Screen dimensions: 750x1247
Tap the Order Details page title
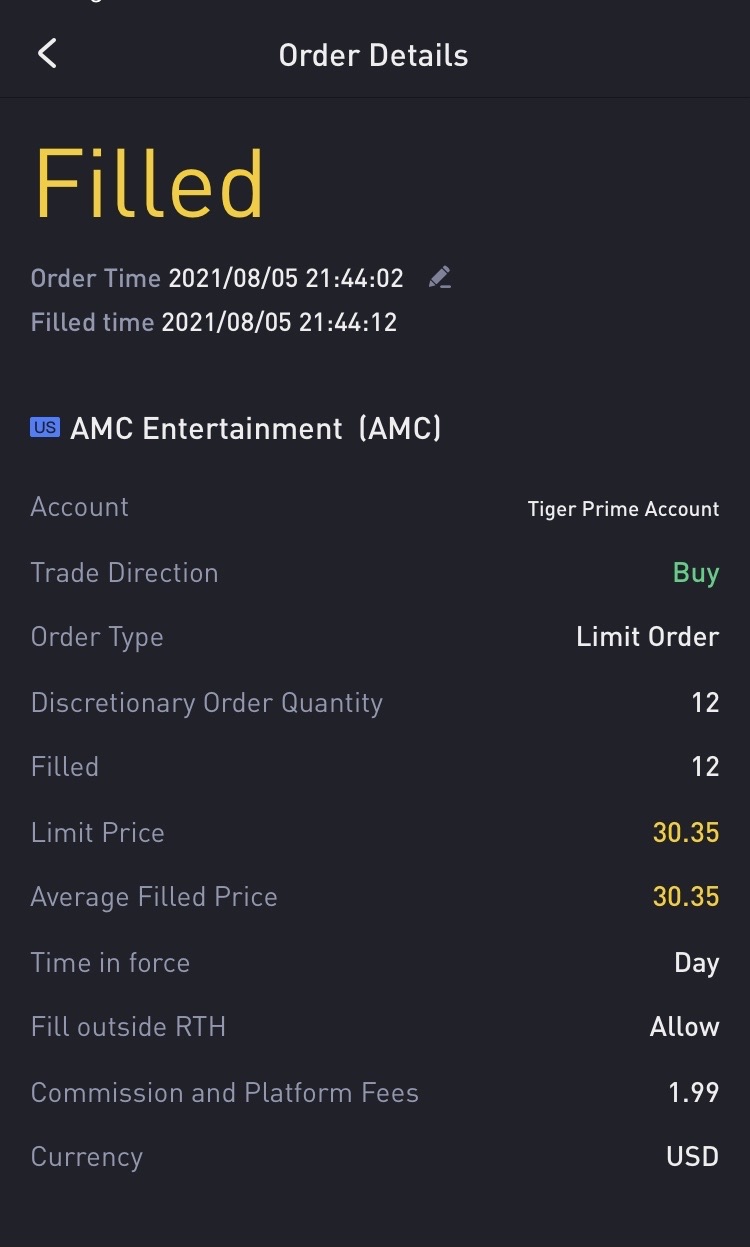pyautogui.click(x=373, y=55)
